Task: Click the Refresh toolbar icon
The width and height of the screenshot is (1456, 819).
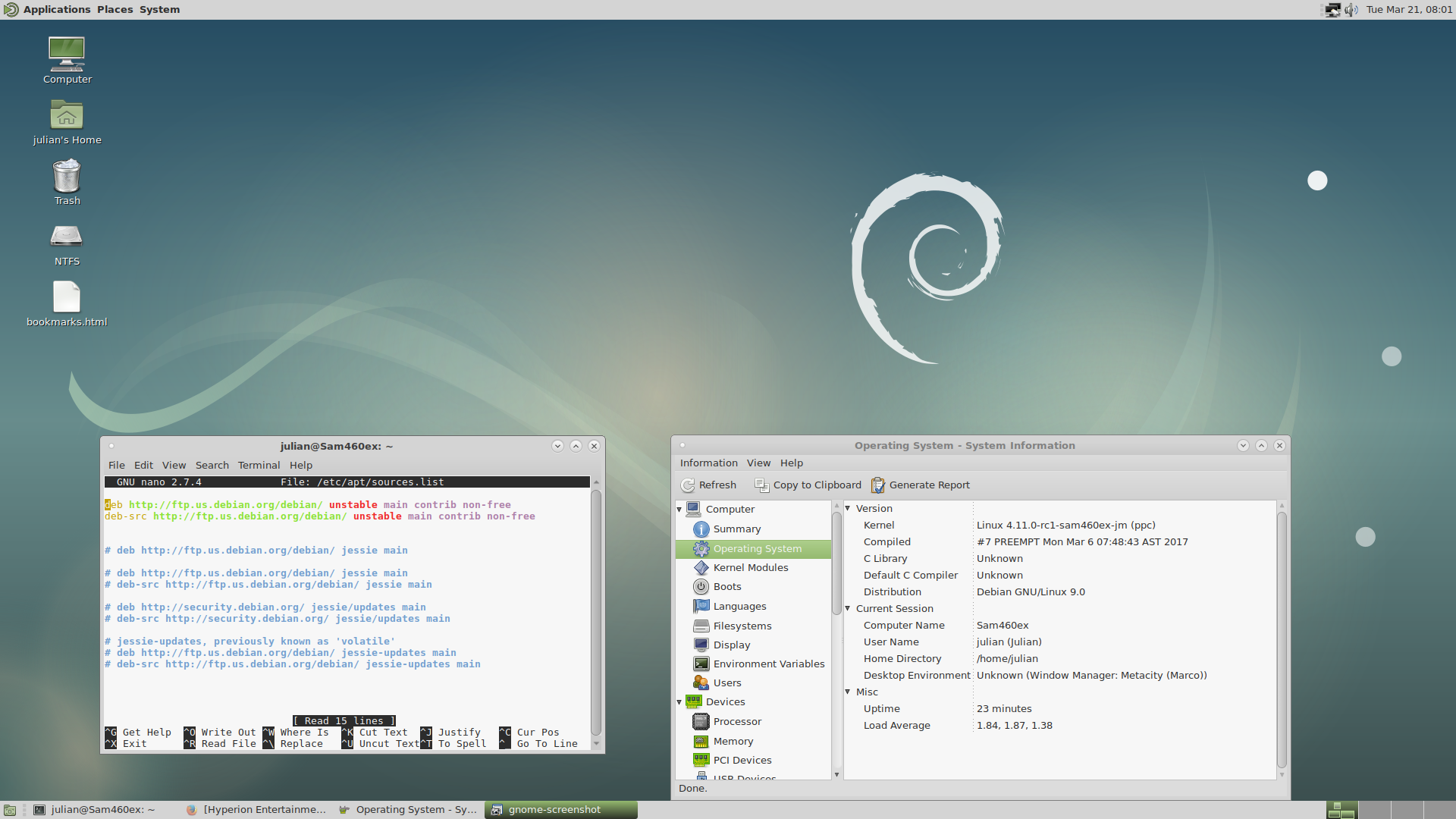Action: pyautogui.click(x=688, y=485)
